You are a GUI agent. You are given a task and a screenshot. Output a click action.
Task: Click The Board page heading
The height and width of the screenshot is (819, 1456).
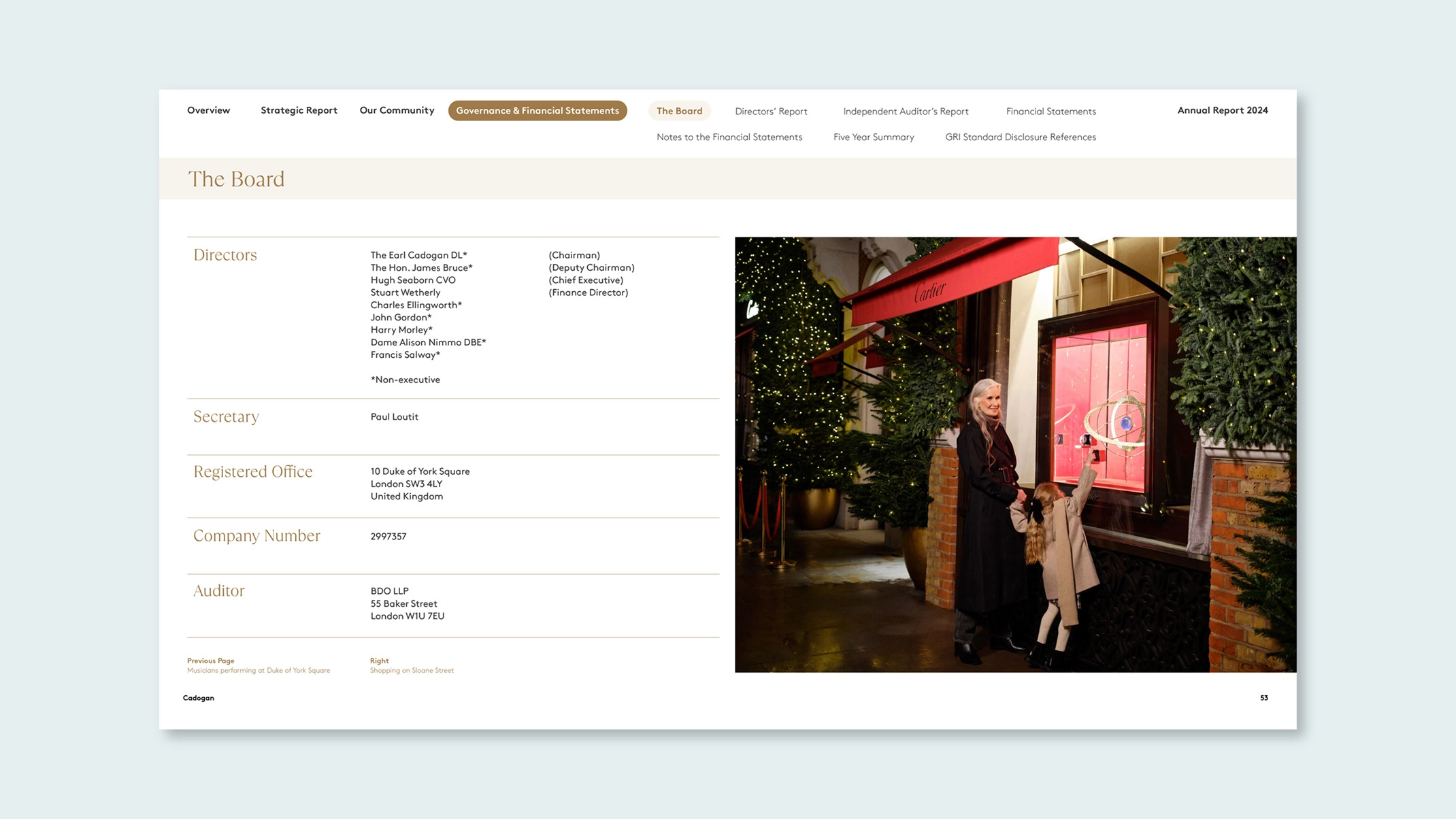(236, 179)
